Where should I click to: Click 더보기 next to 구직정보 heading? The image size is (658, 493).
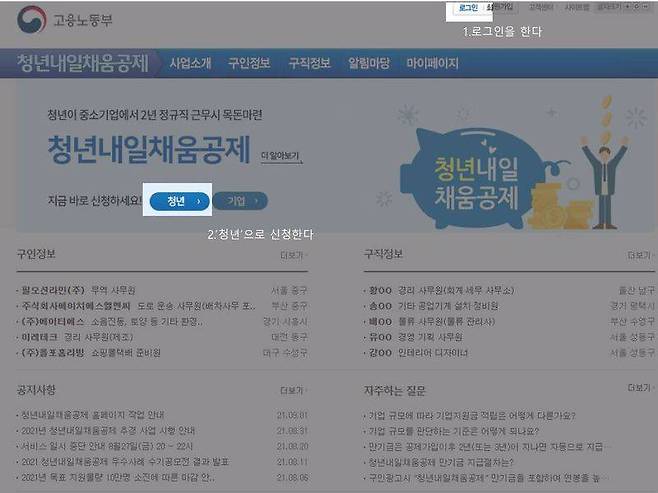click(640, 255)
